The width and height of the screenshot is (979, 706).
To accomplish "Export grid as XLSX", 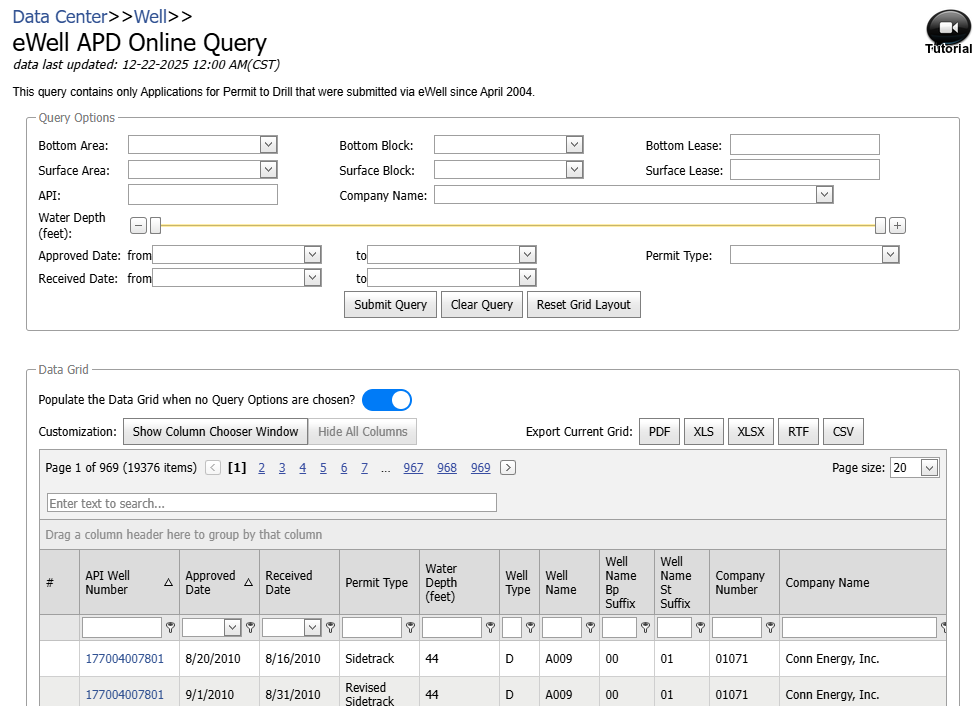I will point(750,431).
